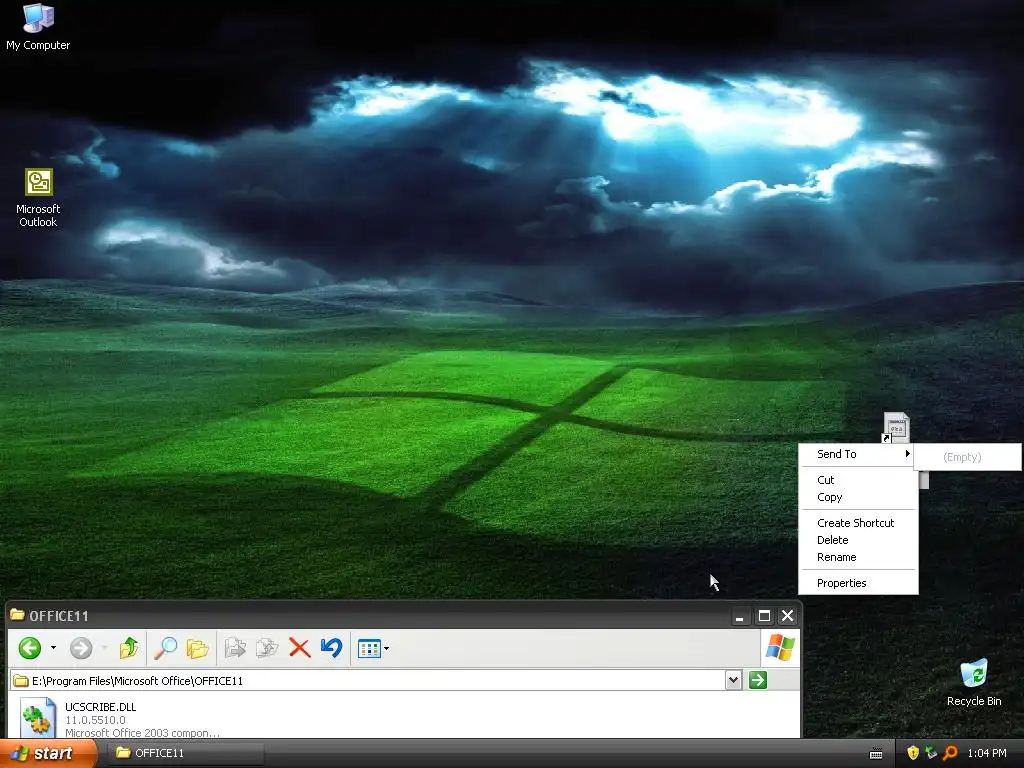Select the Recycle Bin desktop icon
The image size is (1024, 768).
tap(974, 682)
